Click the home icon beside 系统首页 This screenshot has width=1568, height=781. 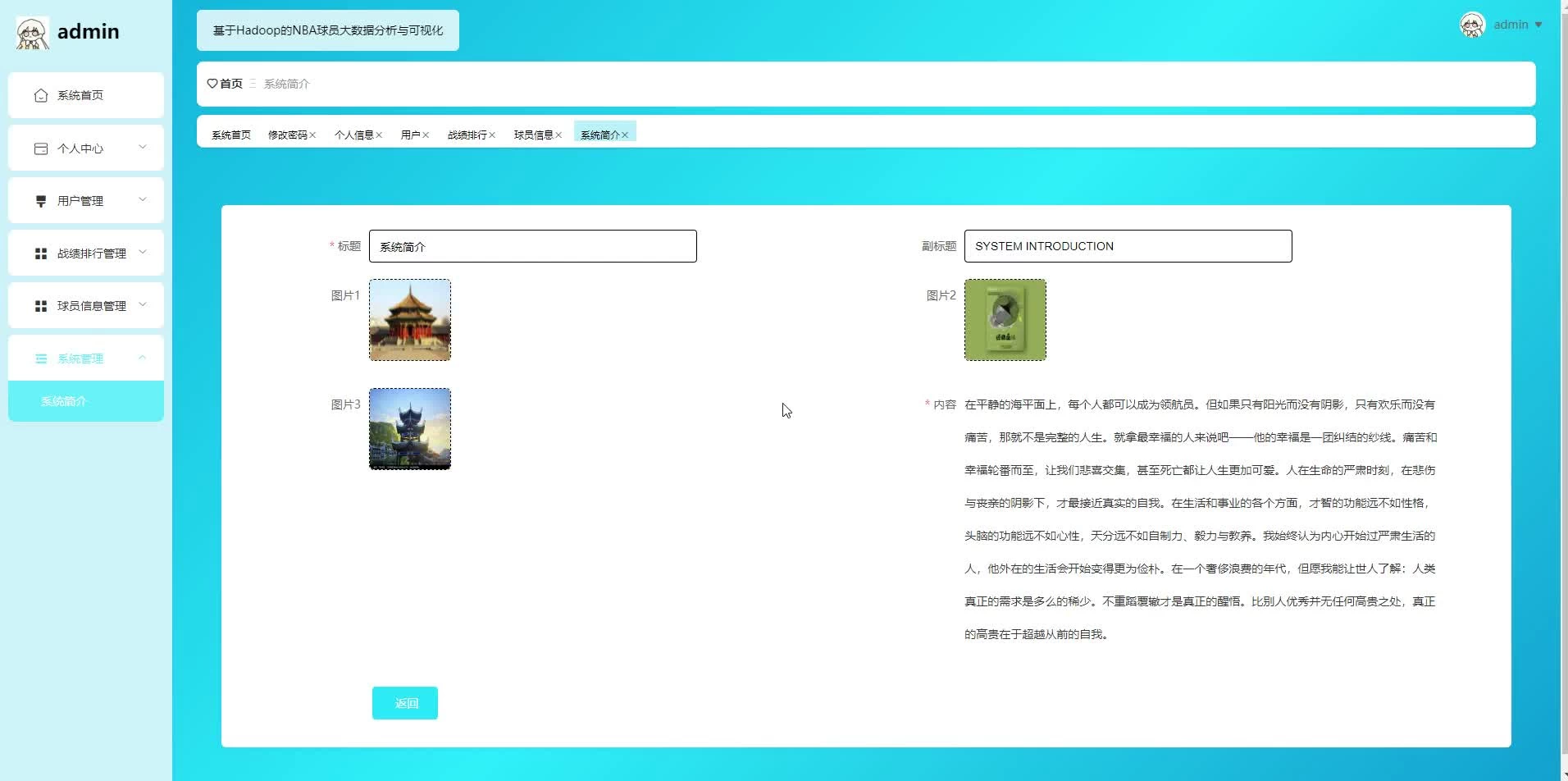pos(41,96)
